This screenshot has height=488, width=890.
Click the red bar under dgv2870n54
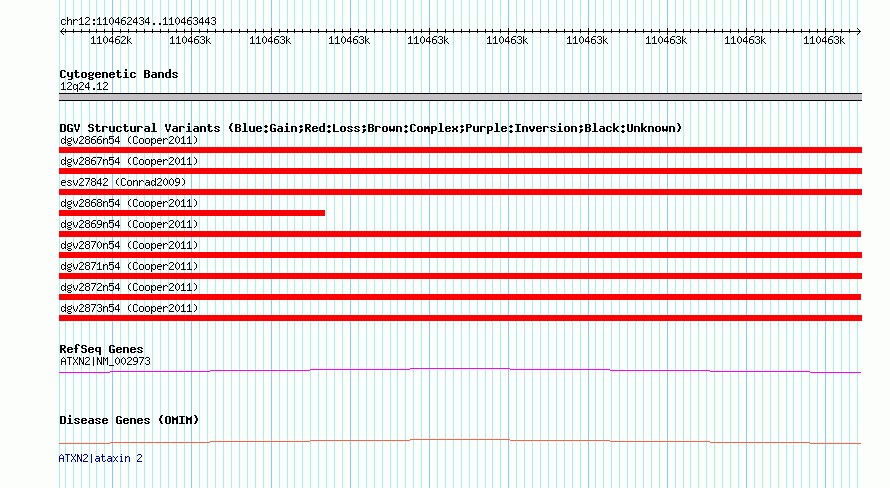[x=460, y=255]
